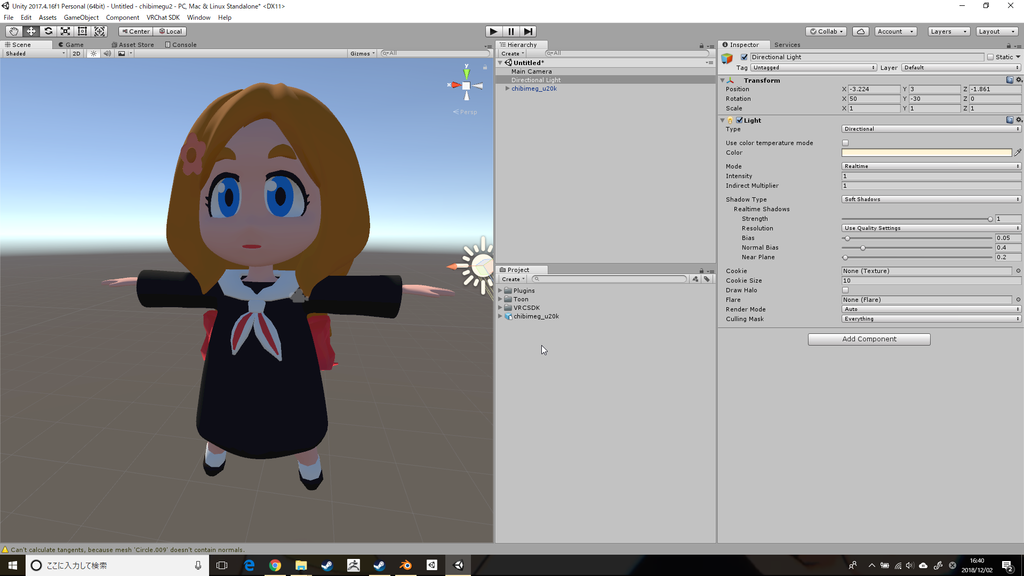Open Light component help icon
Viewport: 1024px width, 576px height.
(1010, 120)
